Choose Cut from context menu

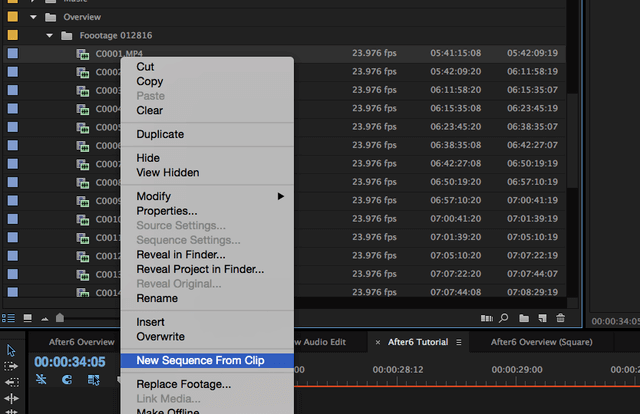(x=207, y=67)
